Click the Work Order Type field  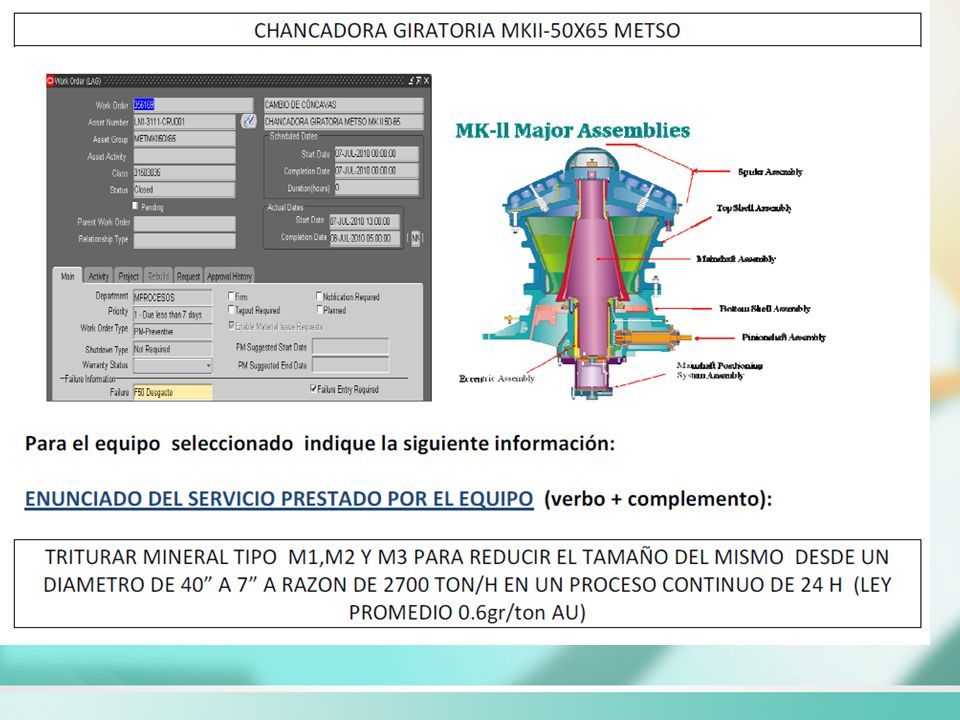(173, 331)
